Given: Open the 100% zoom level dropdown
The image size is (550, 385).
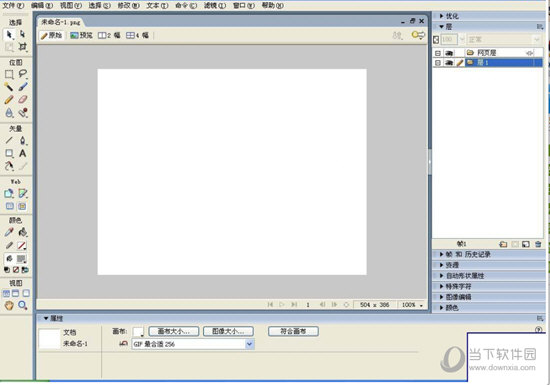Looking at the screenshot, I should (421, 305).
